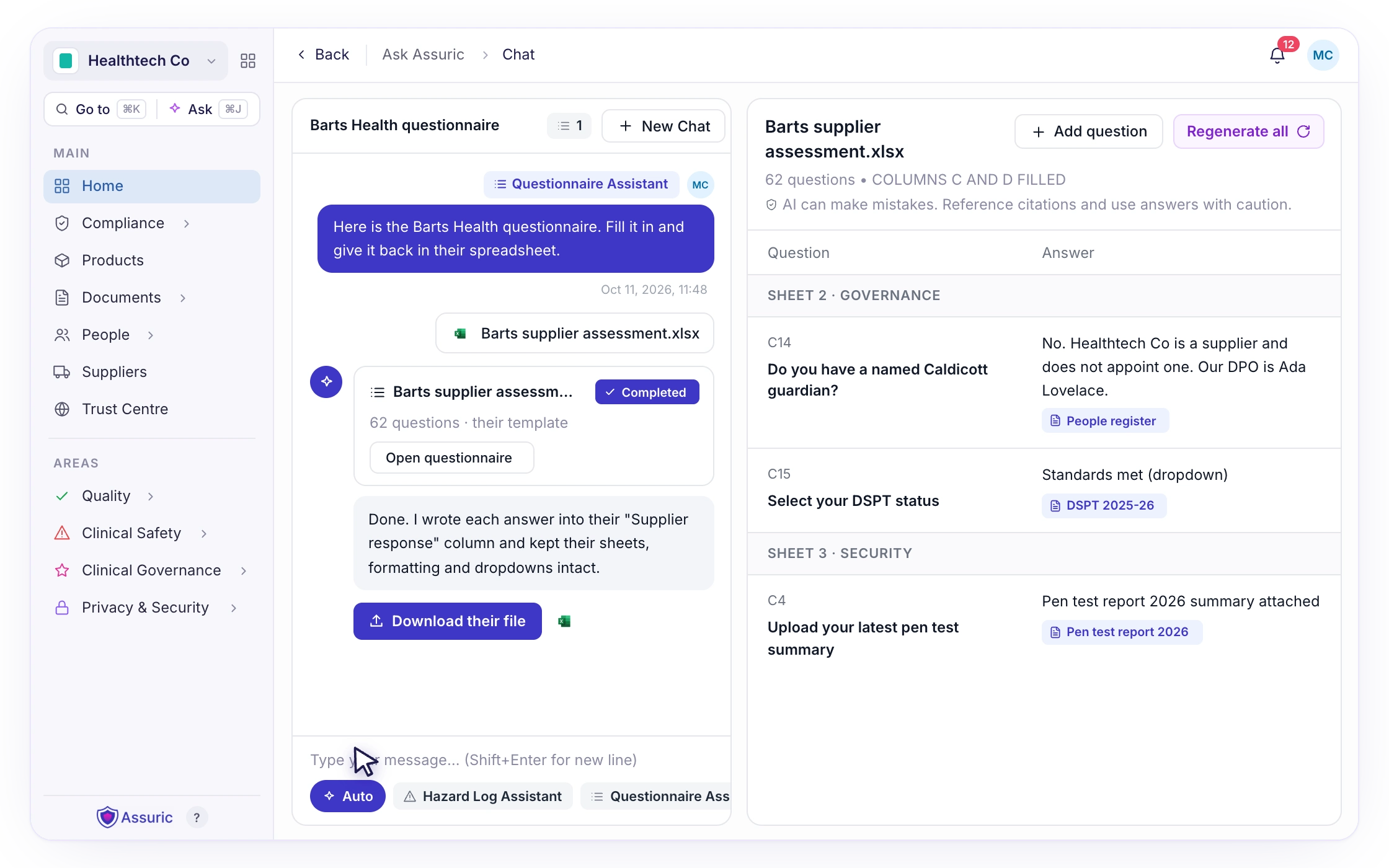Click the Questionnaire Assistant tag above the message
This screenshot has height=868, width=1389.
582,184
